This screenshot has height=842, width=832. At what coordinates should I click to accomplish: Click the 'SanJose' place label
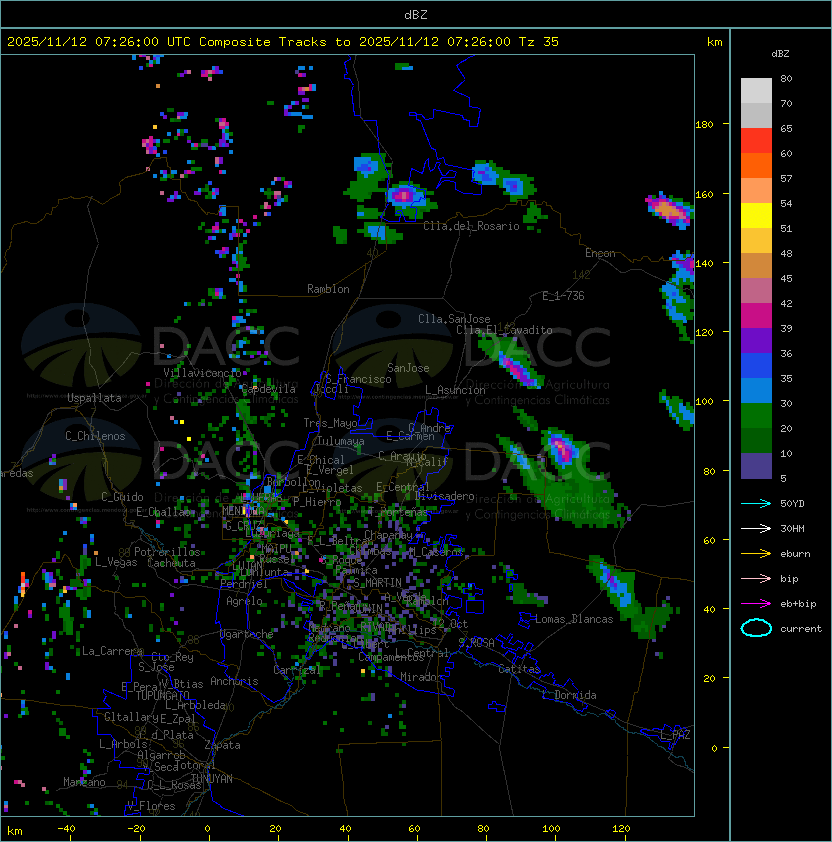(408, 368)
